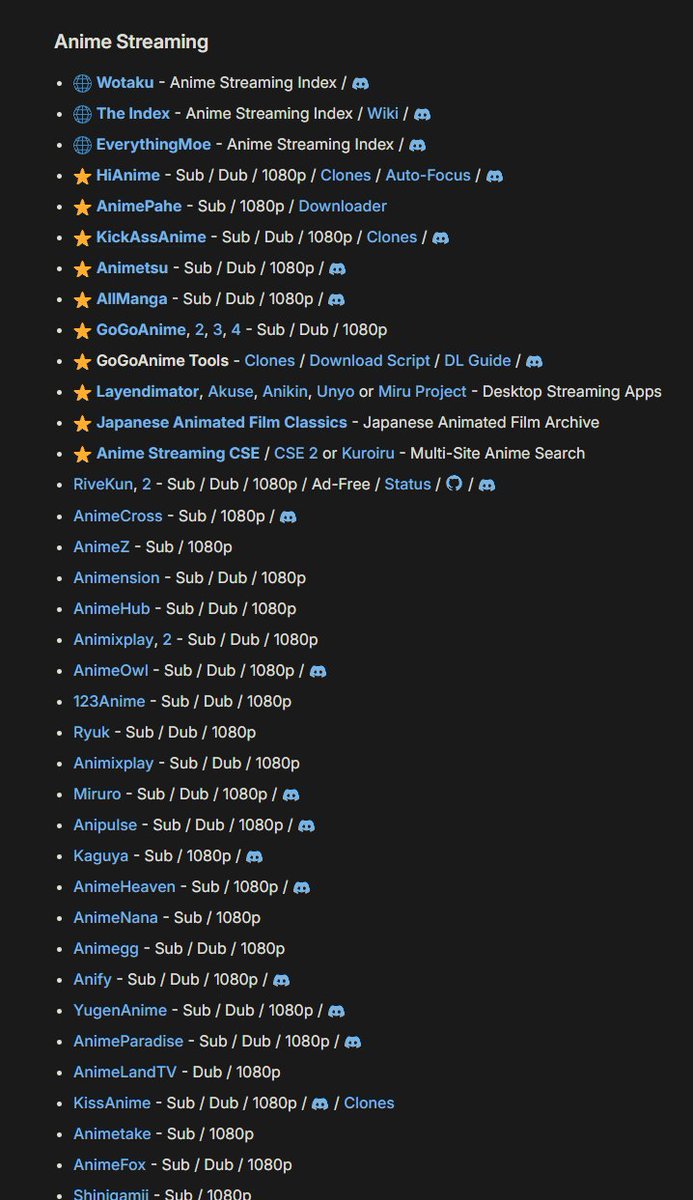The height and width of the screenshot is (1200, 693).
Task: Open GoGoAnime mirror 3 link
Action: click(217, 330)
